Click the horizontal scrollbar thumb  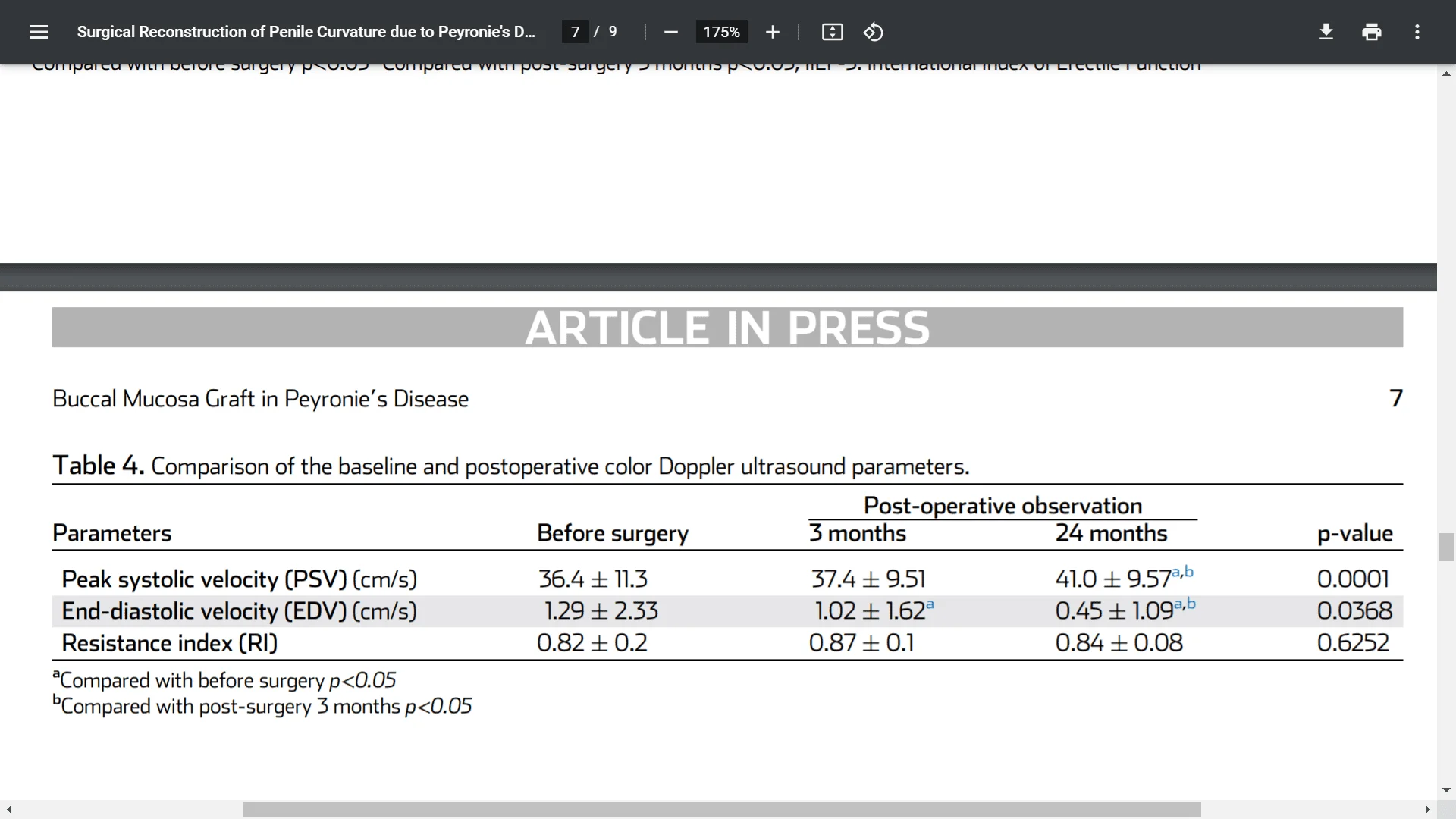coord(721,810)
